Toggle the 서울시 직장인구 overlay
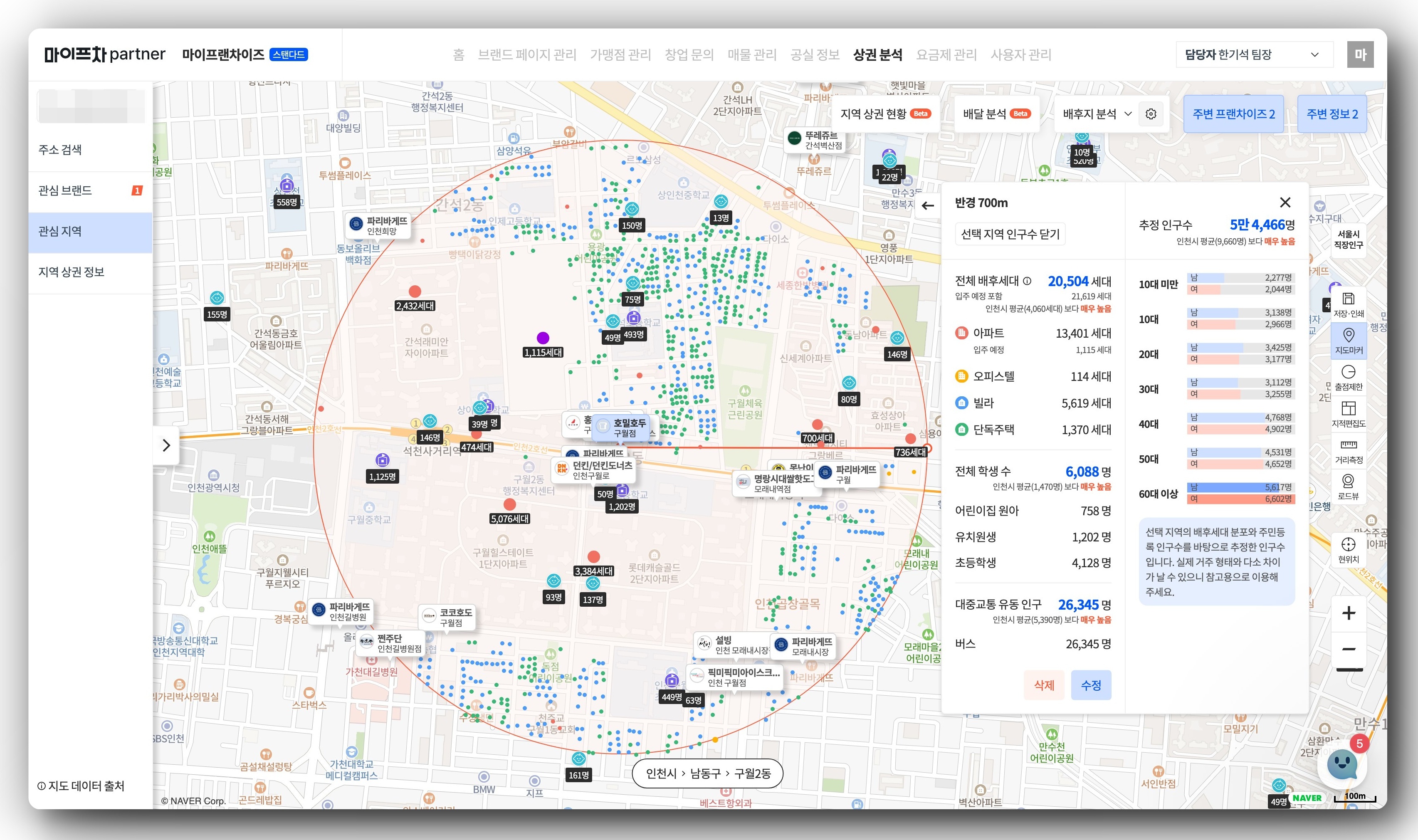The image size is (1418, 840). click(x=1348, y=240)
